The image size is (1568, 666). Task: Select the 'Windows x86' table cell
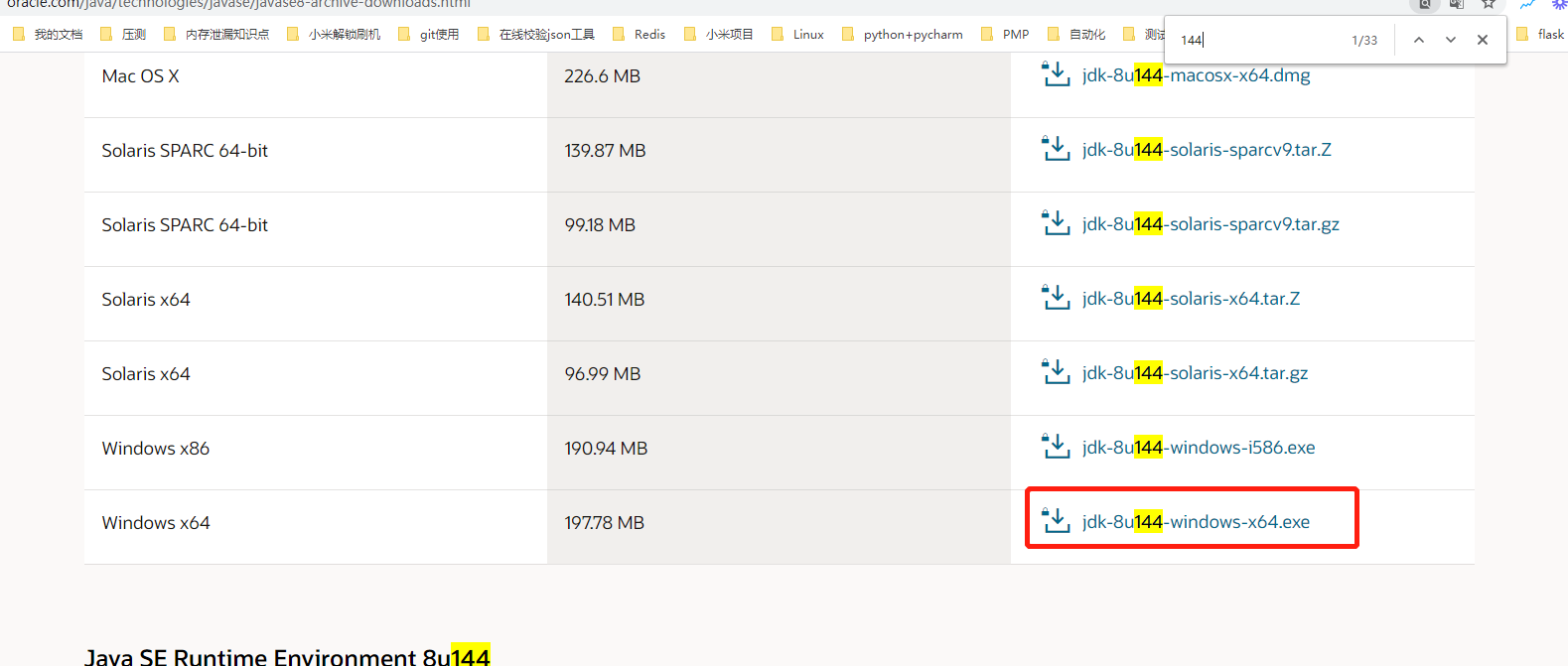coord(316,453)
